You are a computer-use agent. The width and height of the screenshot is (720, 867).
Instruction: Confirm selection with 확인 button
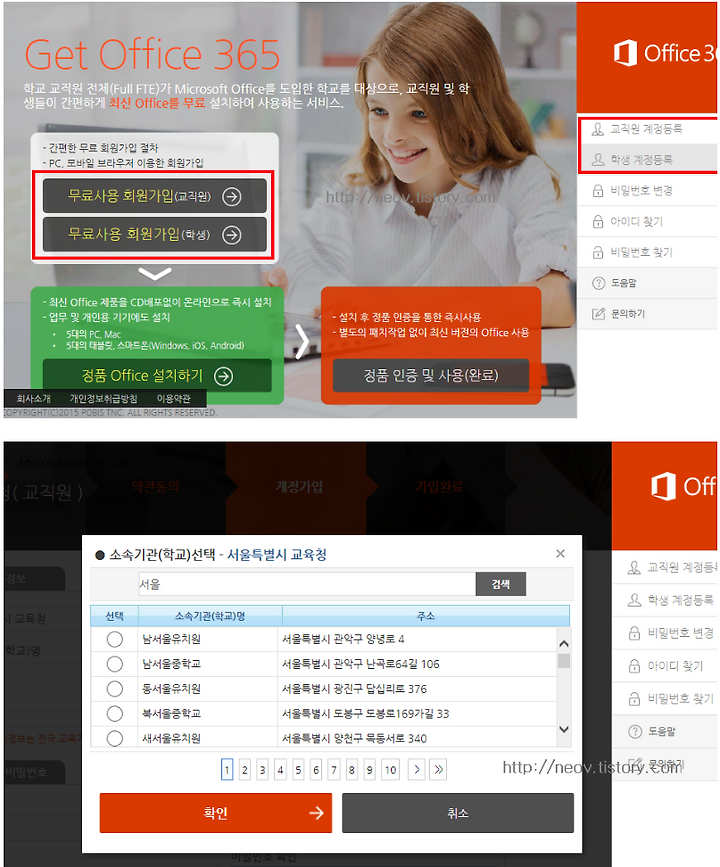point(216,813)
